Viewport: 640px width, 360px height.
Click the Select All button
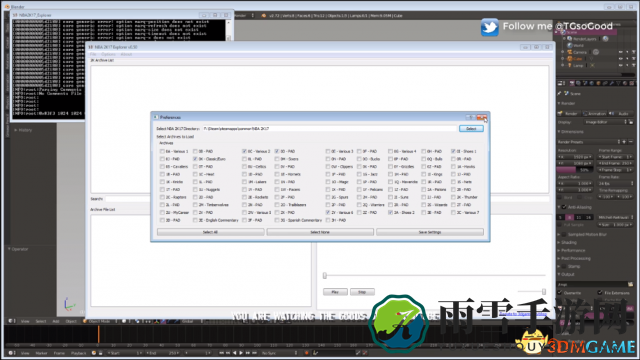coord(210,232)
